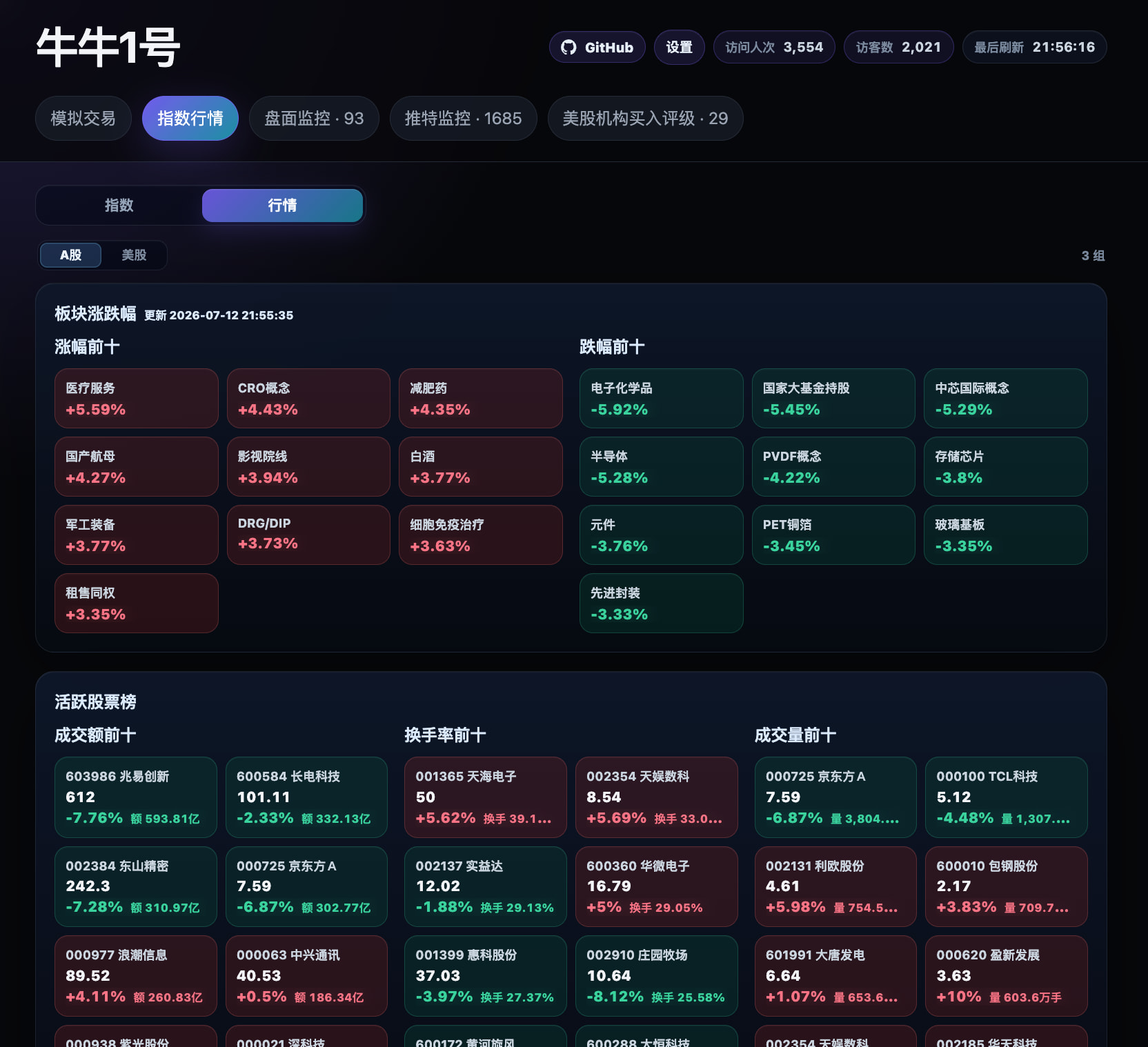This screenshot has width=1148, height=1047.
Task: Open the 000063 中兴通讯 stock card
Action: point(307,976)
